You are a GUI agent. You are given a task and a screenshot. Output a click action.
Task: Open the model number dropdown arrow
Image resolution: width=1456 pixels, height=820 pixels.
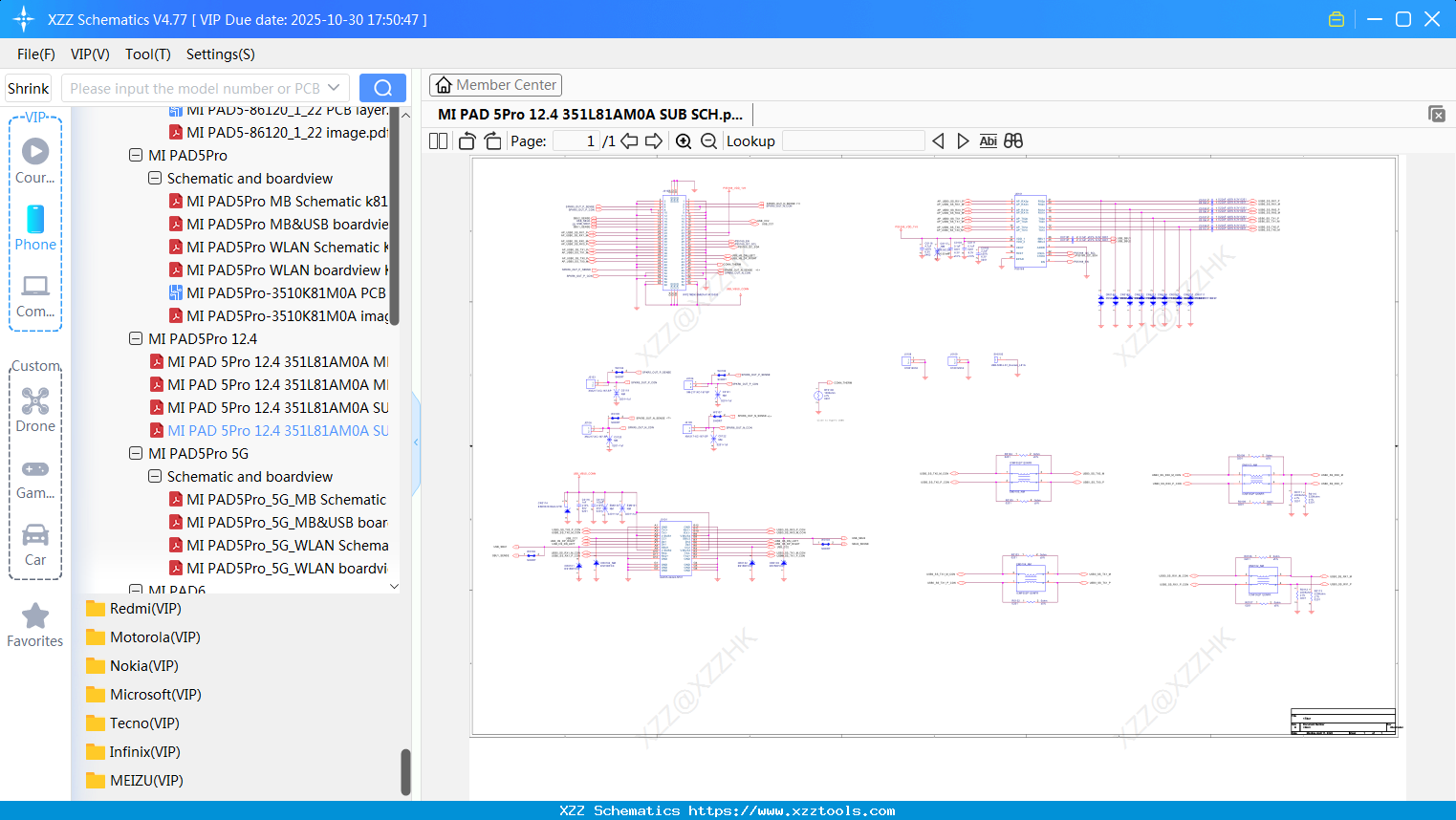pos(334,88)
